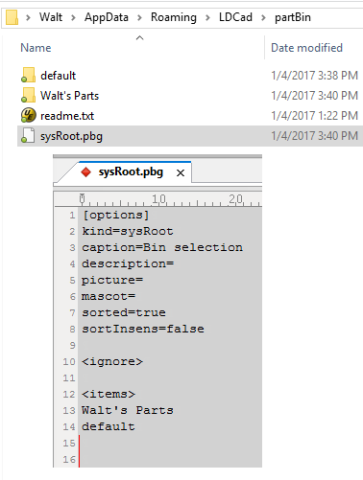Expand chevron after Walt in breadcrumb

(x=73, y=18)
